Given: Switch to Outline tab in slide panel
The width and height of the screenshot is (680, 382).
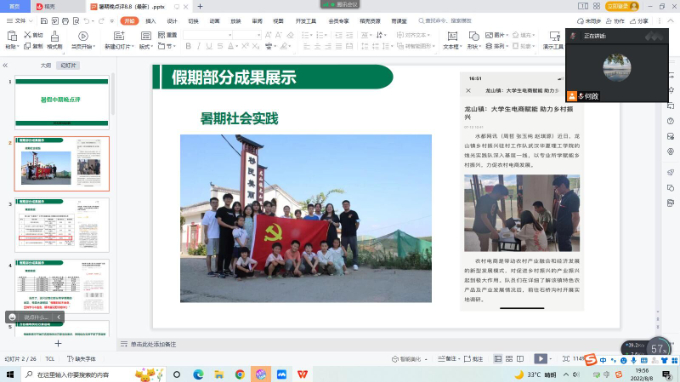Looking at the screenshot, I should (46, 65).
